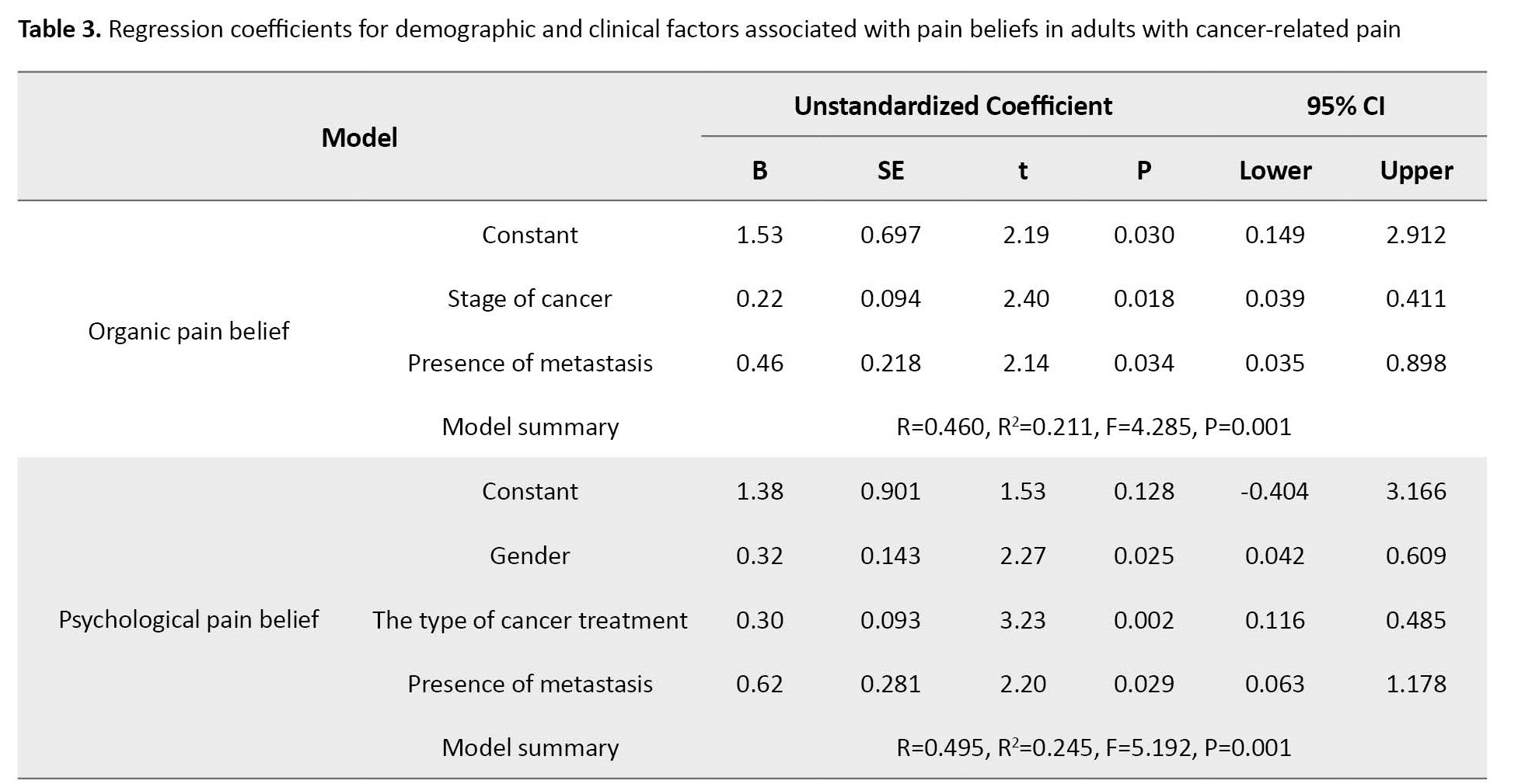The width and height of the screenshot is (1518, 784).
Task: Click the P value 0.128
Action: (1143, 491)
